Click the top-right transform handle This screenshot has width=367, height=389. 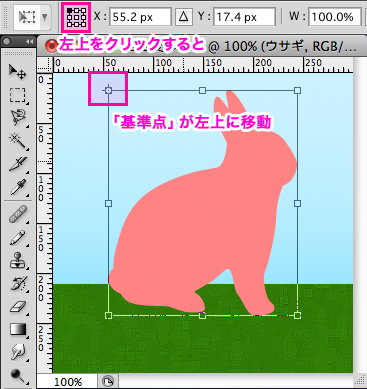[x=298, y=90]
